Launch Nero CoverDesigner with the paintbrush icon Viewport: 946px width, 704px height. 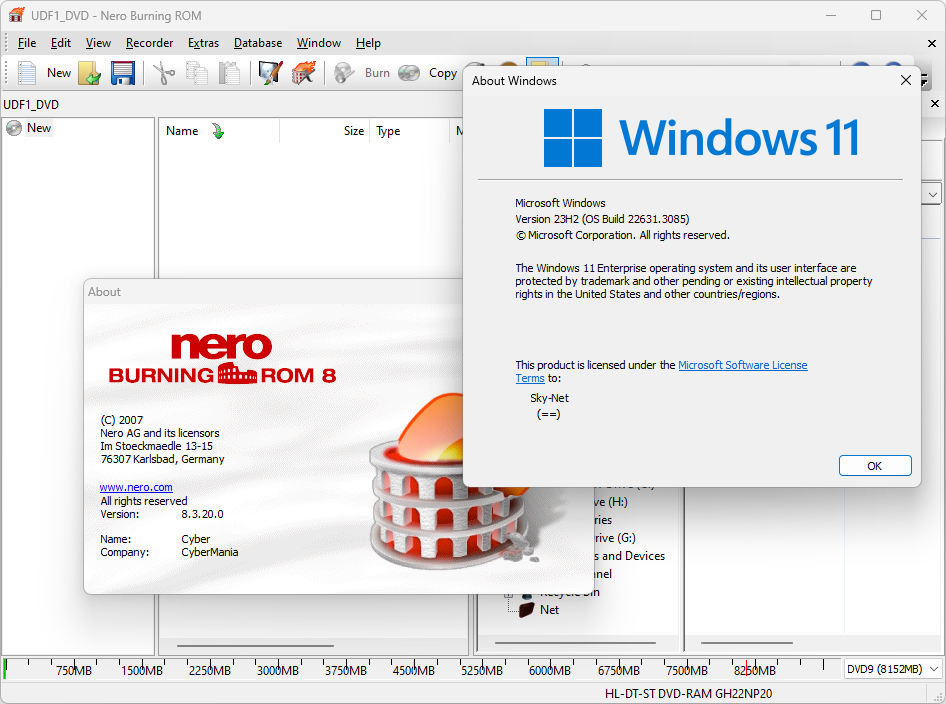click(x=270, y=73)
